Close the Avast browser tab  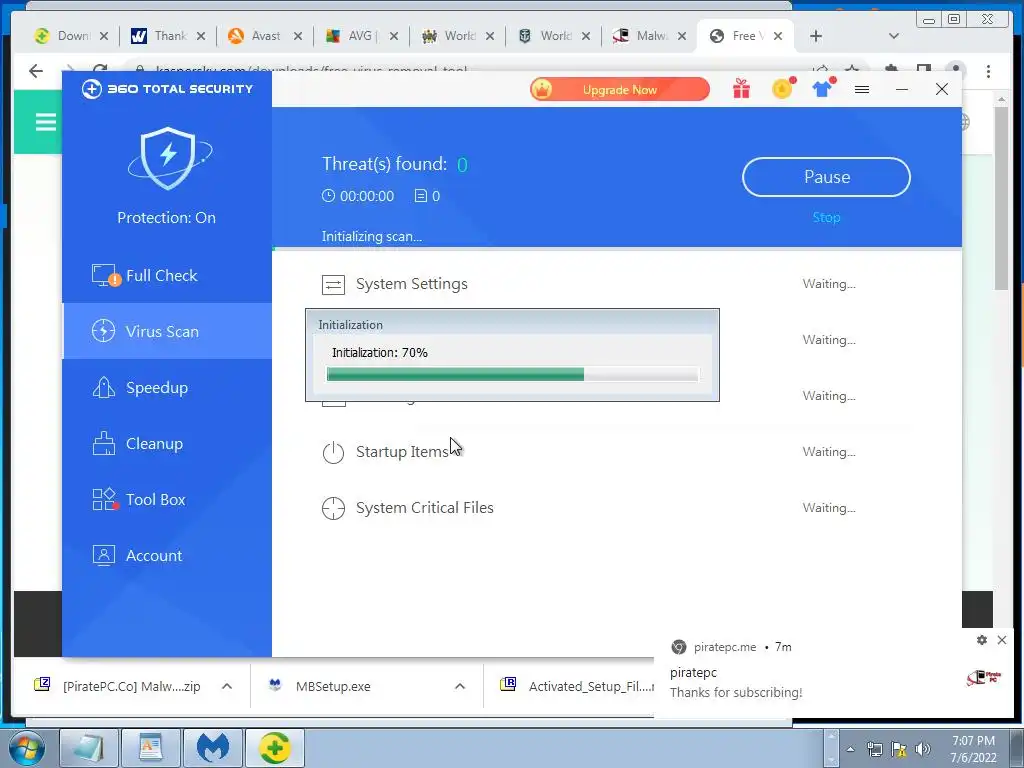pos(298,37)
